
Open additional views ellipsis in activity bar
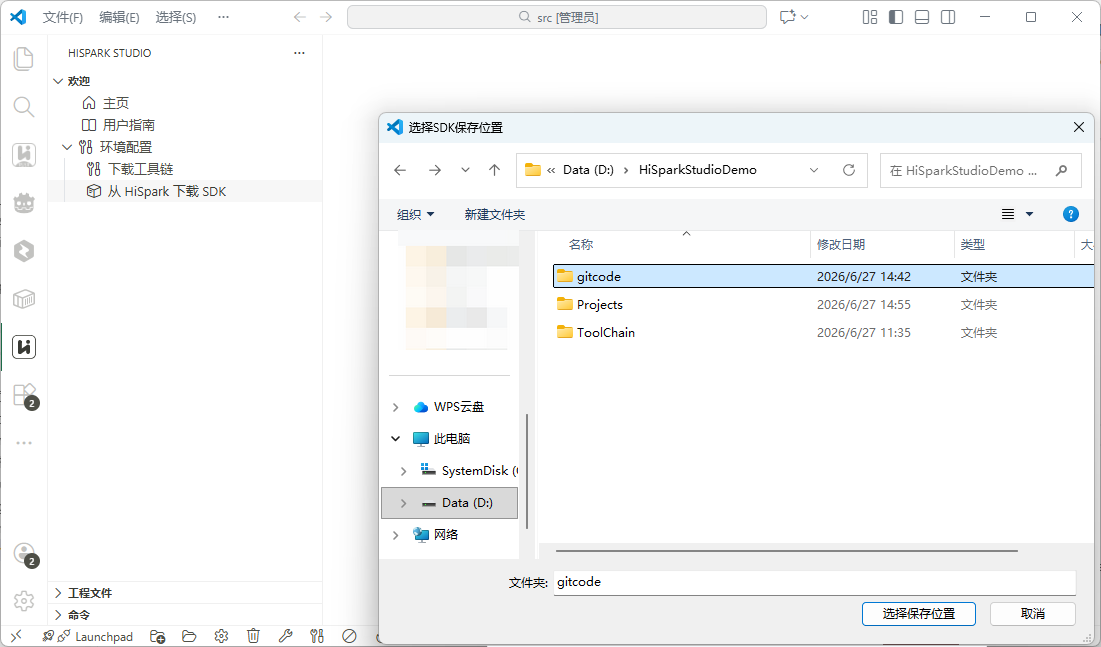24,443
